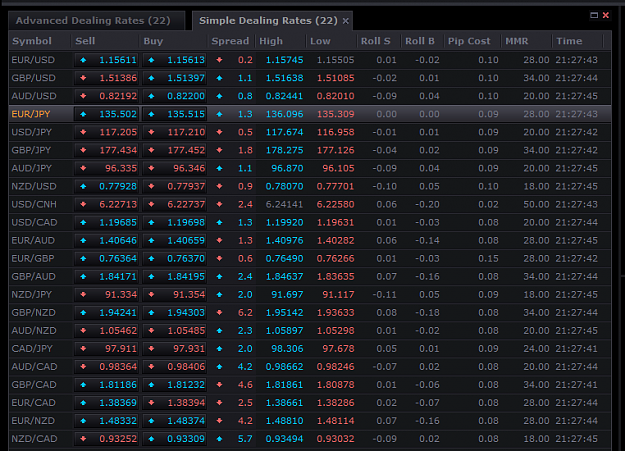Click EUR/JPY buy price 135.515
This screenshot has width=625, height=451.
174,114
